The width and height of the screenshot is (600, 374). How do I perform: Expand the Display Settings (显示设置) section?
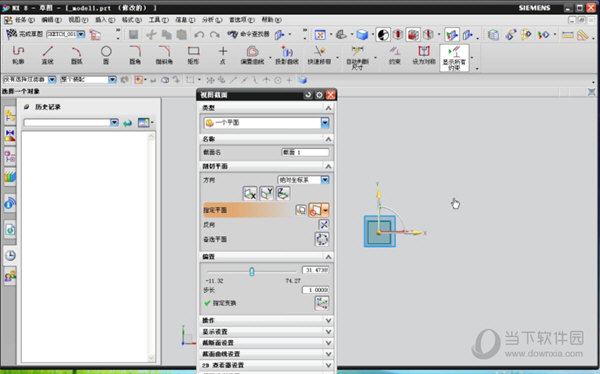(328, 332)
